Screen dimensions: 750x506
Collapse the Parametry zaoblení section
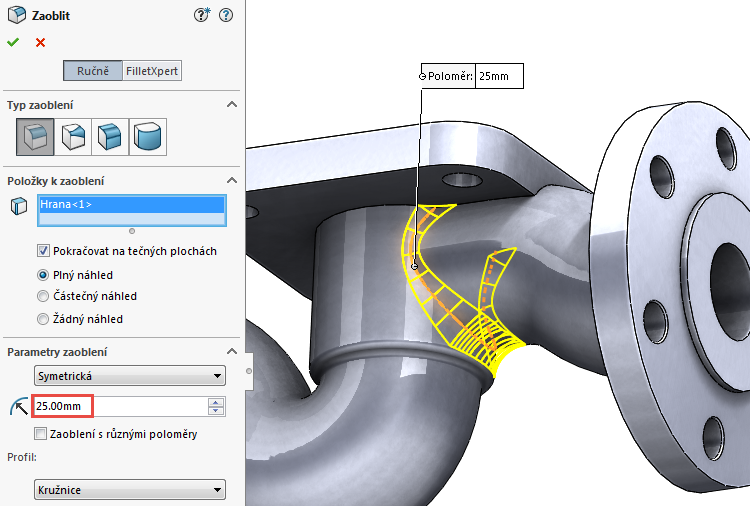[x=232, y=351]
